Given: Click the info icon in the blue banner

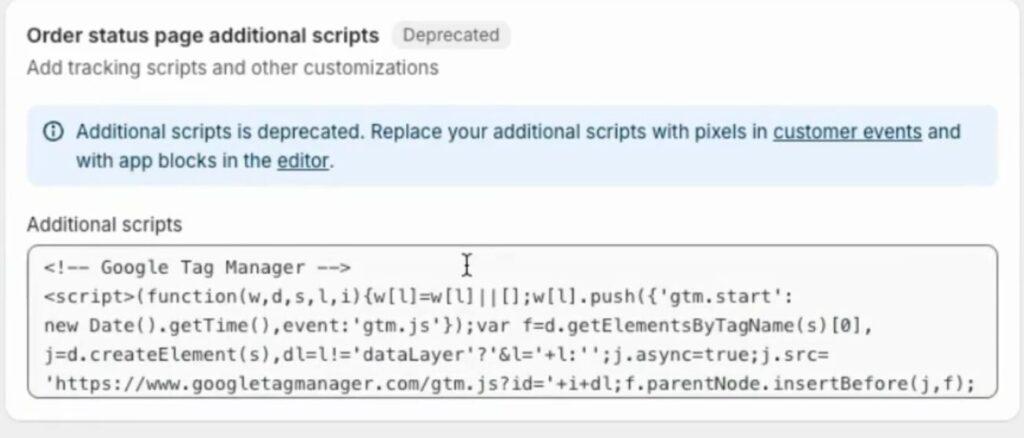Looking at the screenshot, I should [x=53, y=132].
